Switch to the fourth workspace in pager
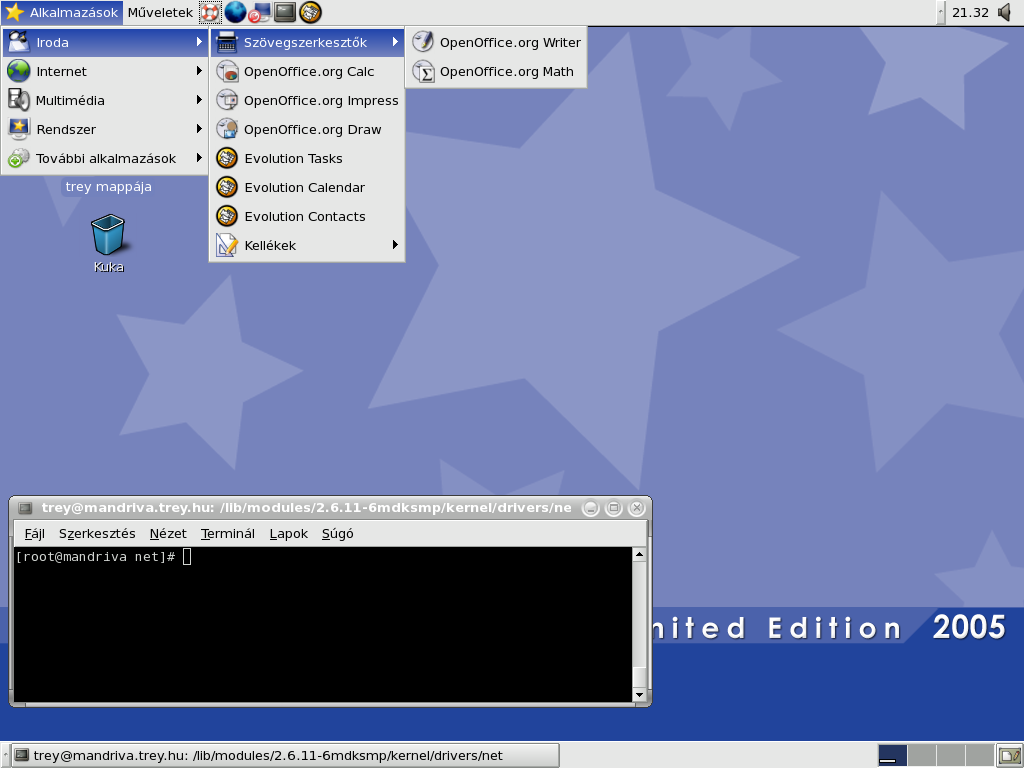Viewport: 1024px width, 768px height. [980, 756]
